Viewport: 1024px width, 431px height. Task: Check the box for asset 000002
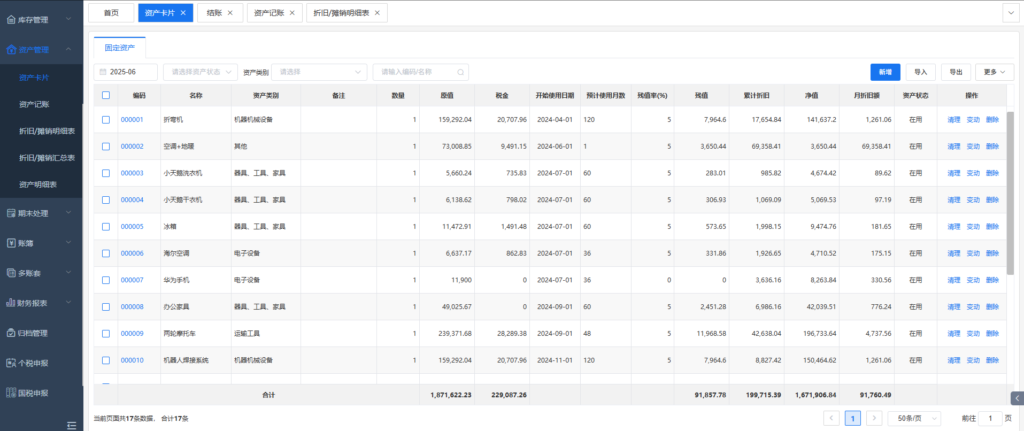tap(106, 146)
